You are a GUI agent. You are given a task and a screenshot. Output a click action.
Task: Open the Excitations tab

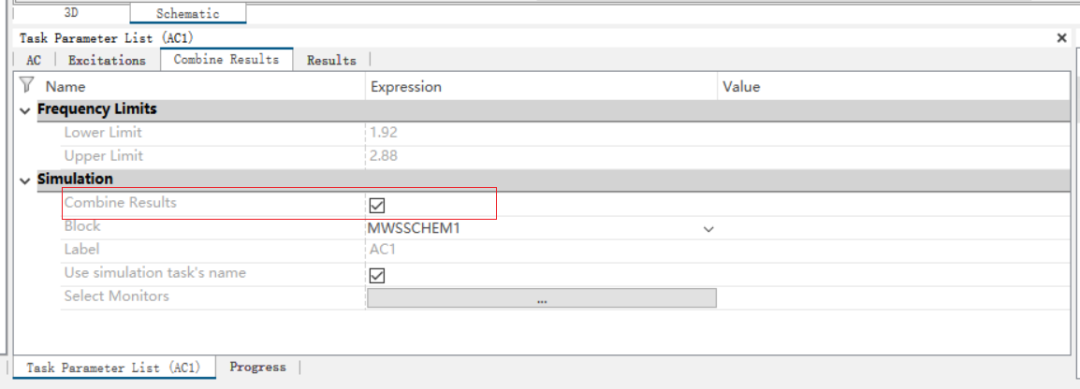pos(107,61)
